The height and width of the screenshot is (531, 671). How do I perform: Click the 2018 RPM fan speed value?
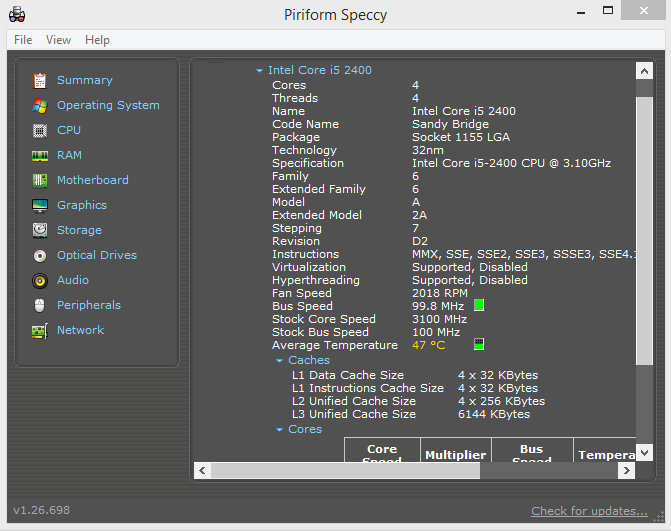(x=439, y=293)
